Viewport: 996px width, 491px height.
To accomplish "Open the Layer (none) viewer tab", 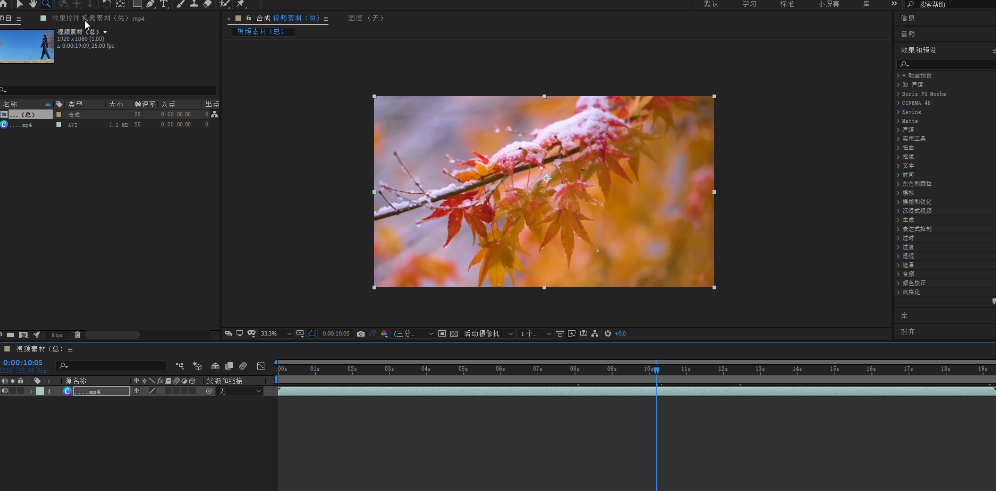I will click(364, 18).
